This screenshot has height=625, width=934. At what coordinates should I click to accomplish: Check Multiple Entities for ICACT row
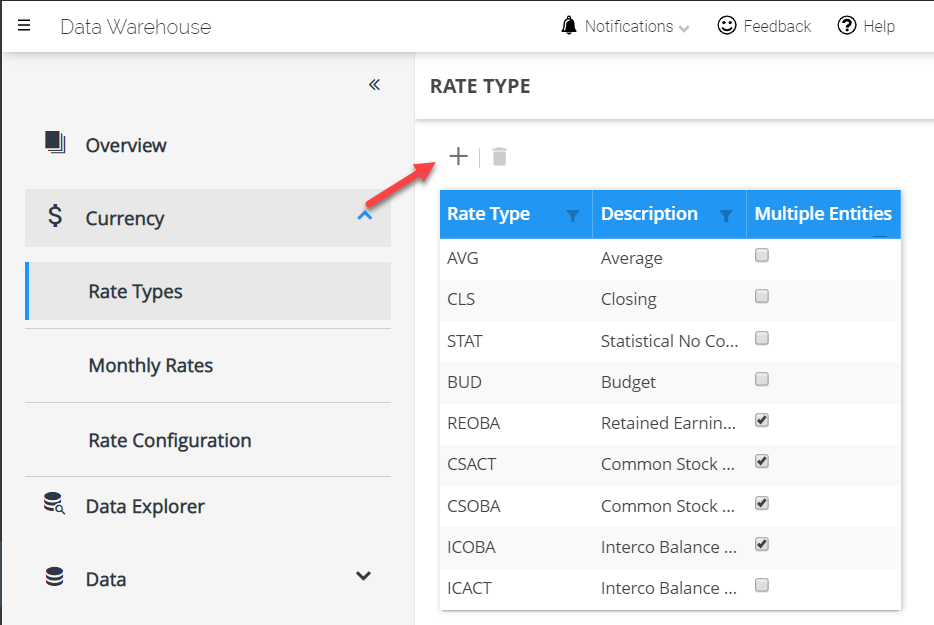(x=762, y=586)
